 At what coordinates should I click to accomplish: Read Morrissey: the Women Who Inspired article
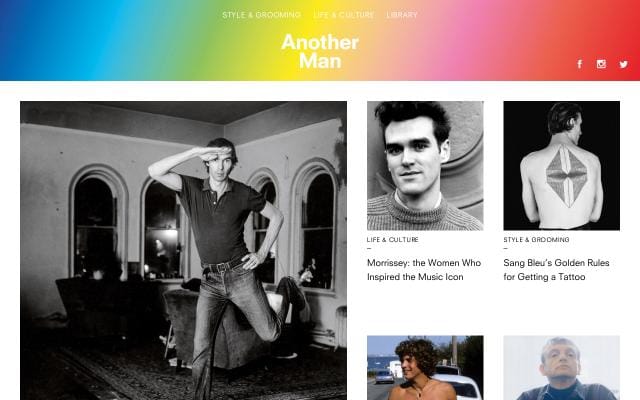424,269
